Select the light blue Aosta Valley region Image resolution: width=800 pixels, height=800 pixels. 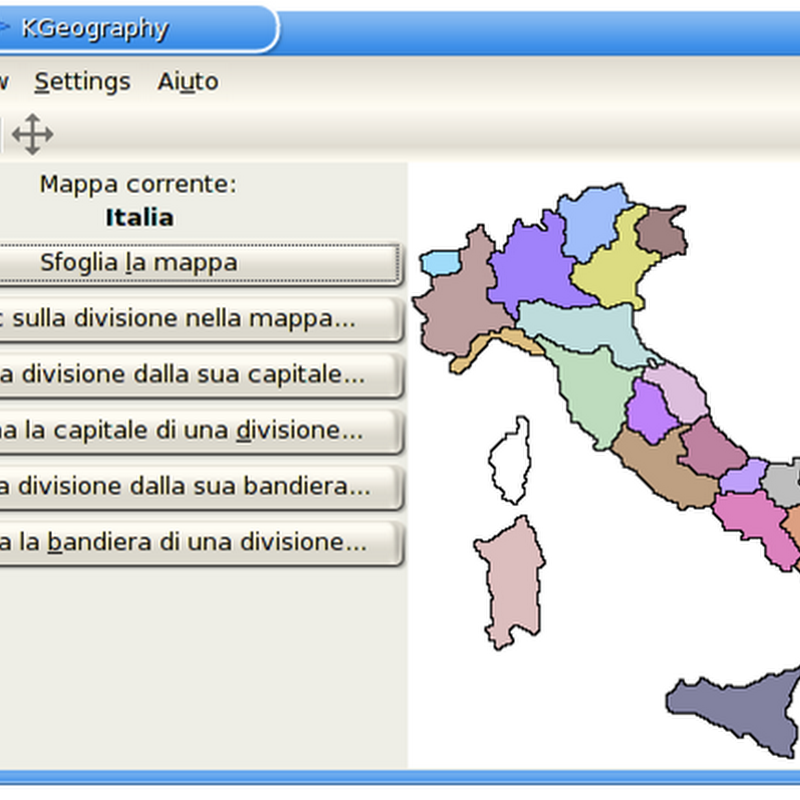[x=441, y=263]
